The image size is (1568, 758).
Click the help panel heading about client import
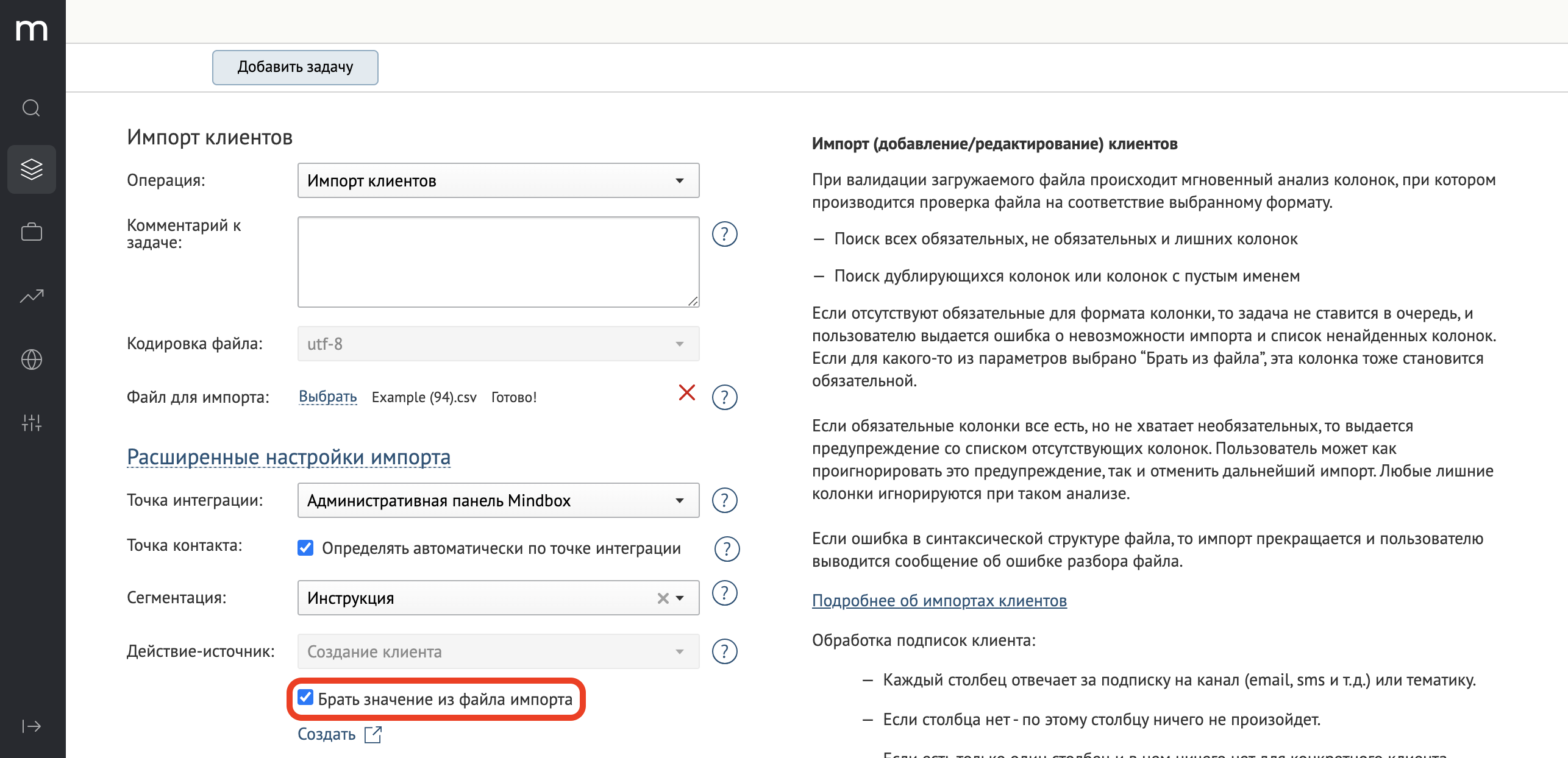994,144
